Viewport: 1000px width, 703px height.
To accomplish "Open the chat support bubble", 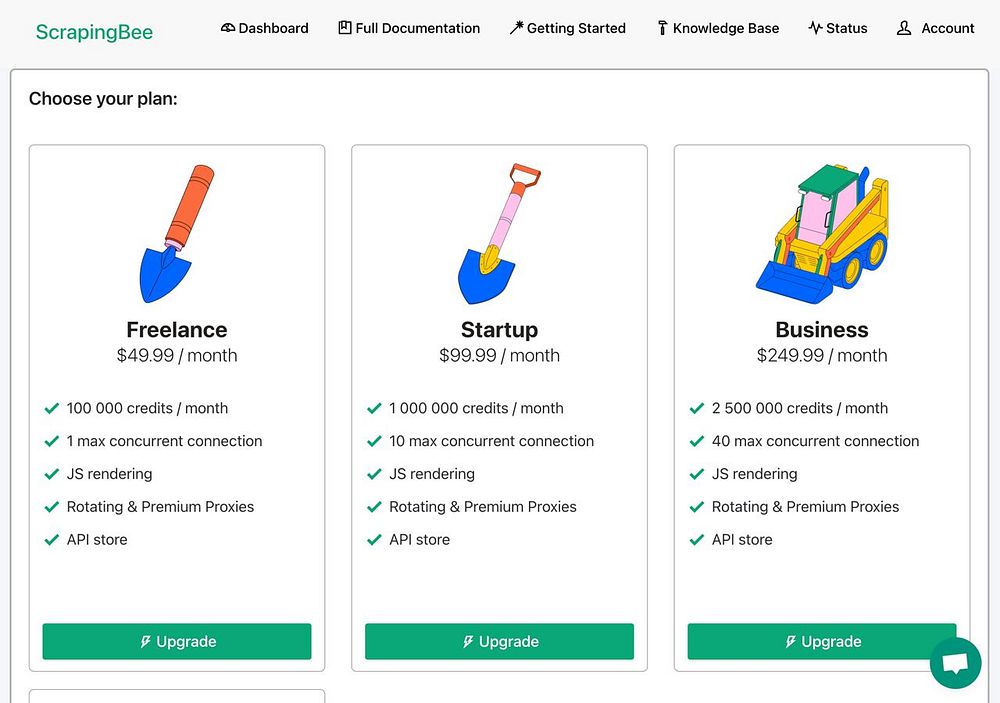I will point(955,663).
